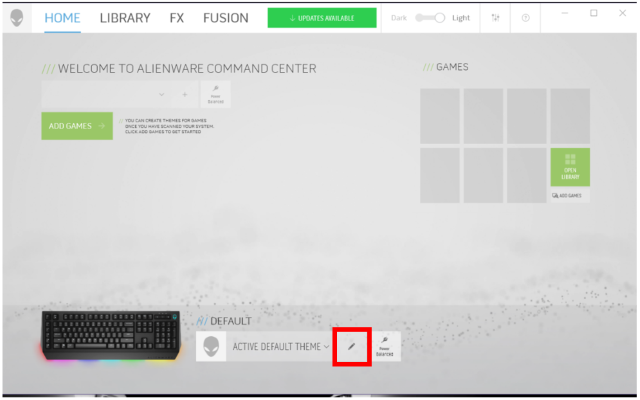Click 'WELCOME TO ALIENWARE COMMAND CENTER' heading
Screen dimensions: 640x400
pos(187,69)
